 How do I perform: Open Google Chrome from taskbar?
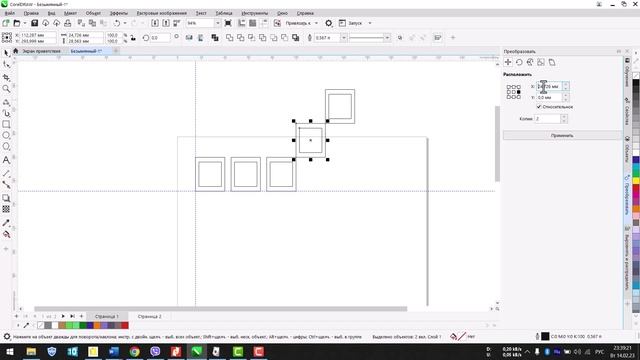[x=134, y=351]
